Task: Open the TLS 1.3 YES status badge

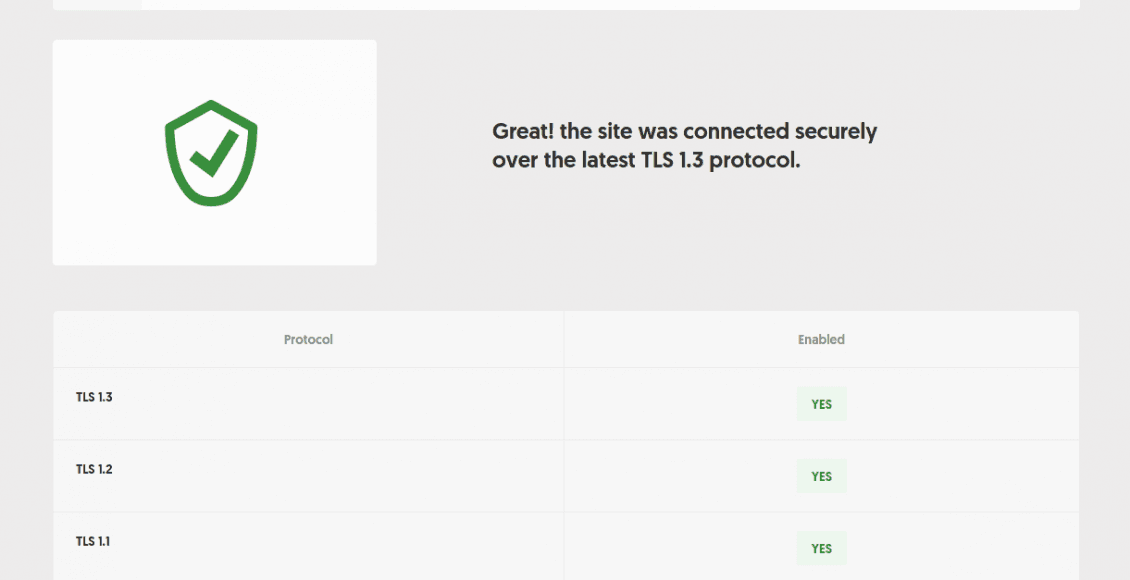Action: [x=821, y=404]
